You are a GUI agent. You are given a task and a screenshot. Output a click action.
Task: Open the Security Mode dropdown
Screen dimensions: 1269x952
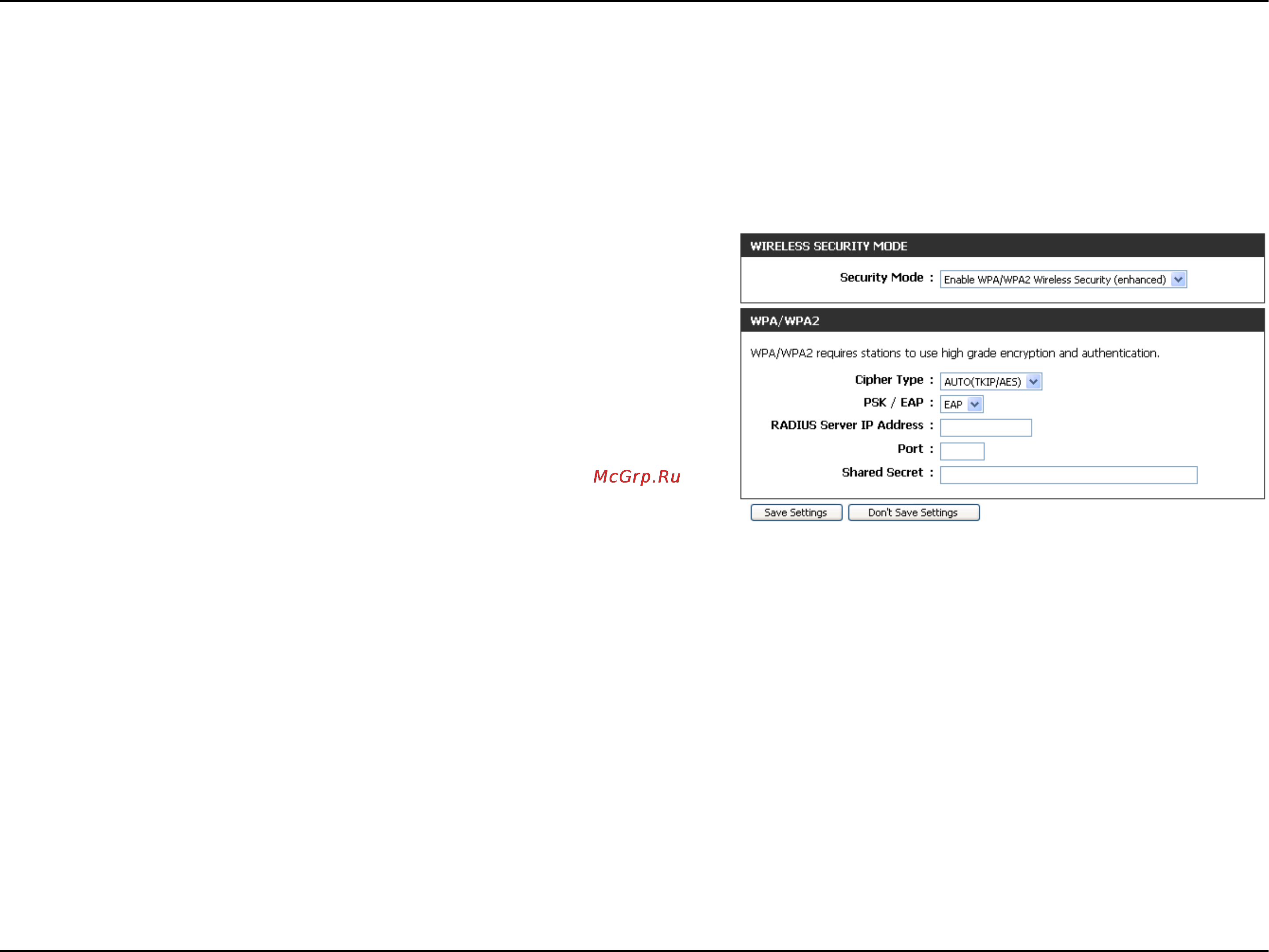pyautogui.click(x=1063, y=279)
